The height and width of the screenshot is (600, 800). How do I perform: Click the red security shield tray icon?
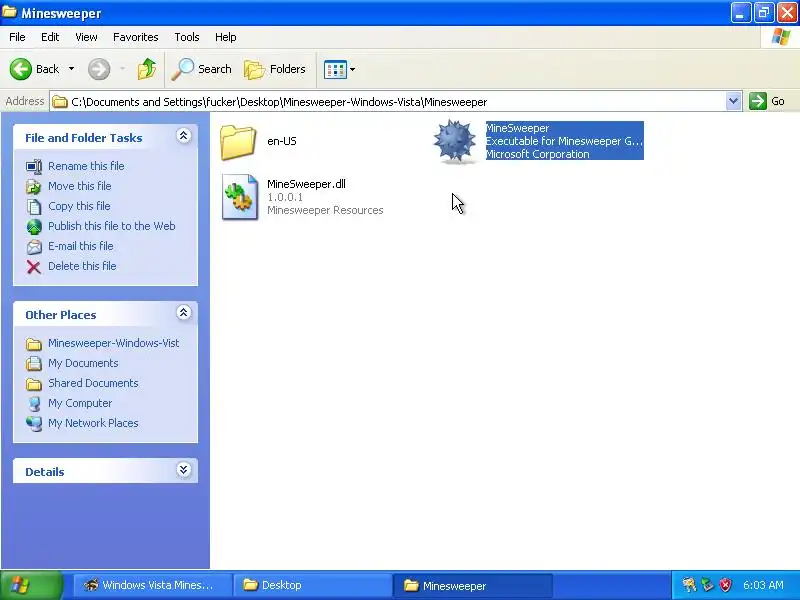tap(725, 585)
